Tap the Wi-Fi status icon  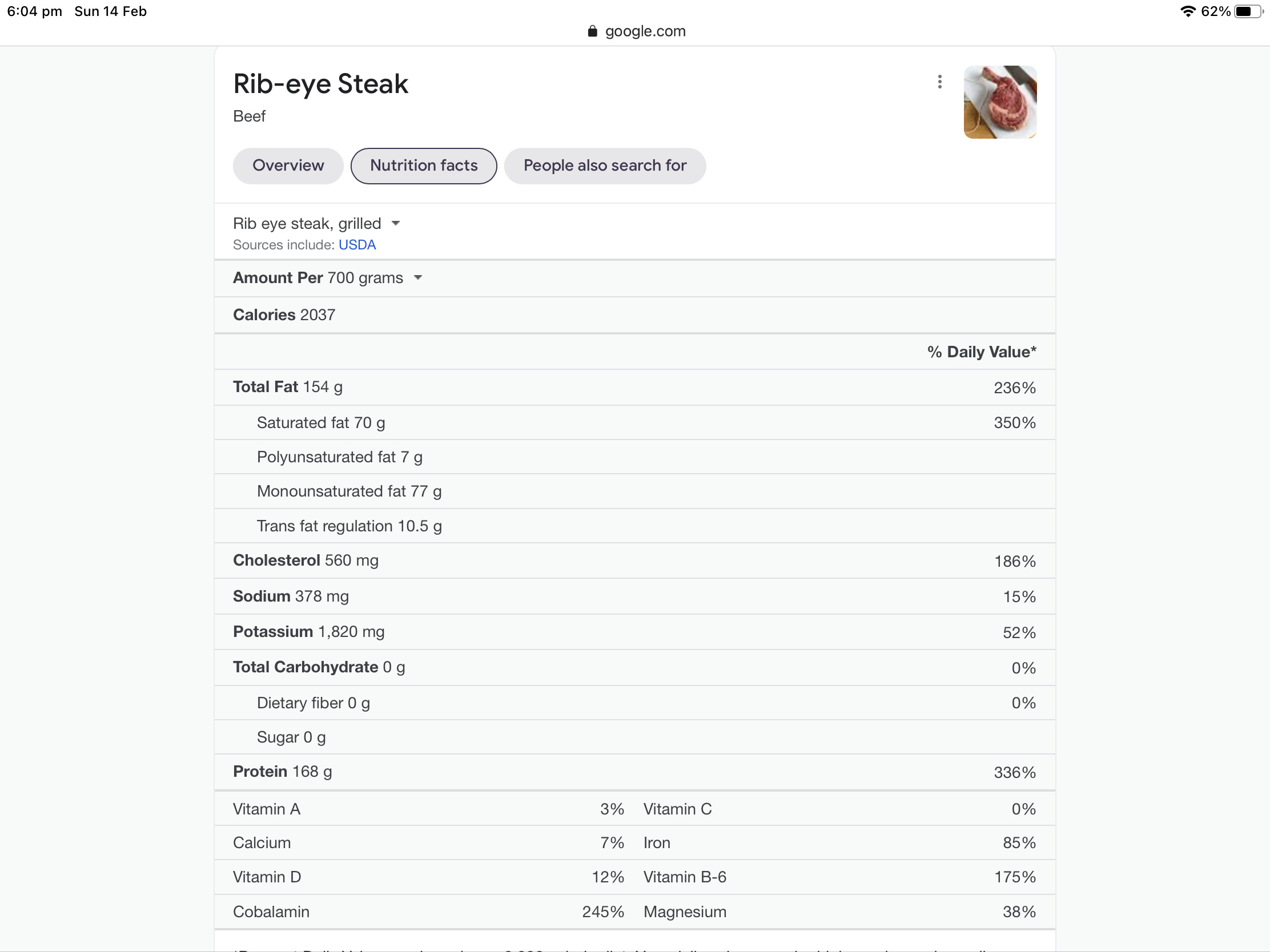coord(1188,11)
